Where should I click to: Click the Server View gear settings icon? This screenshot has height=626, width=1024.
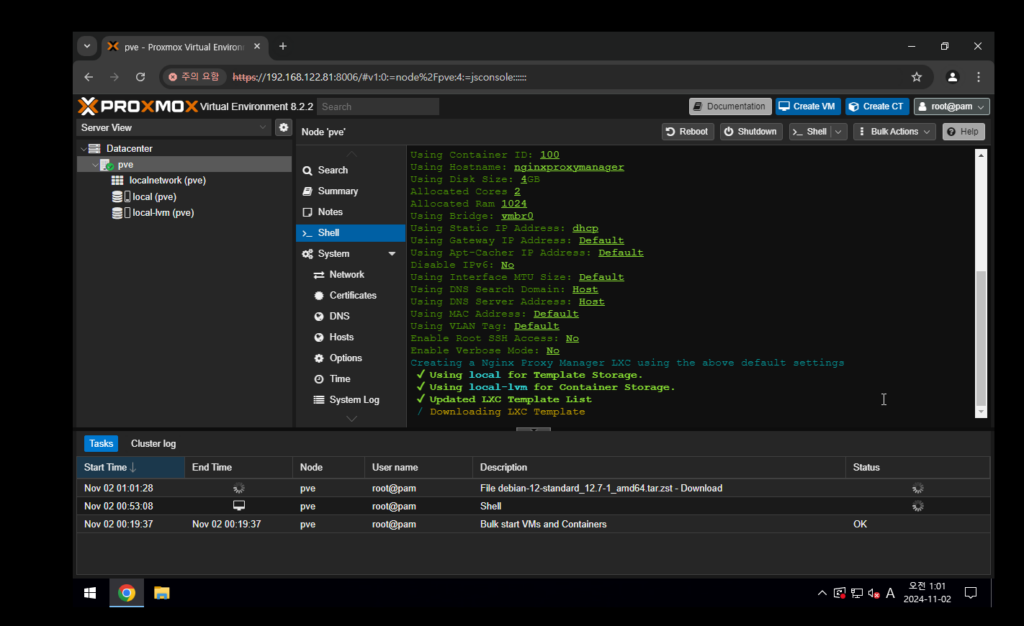284,128
